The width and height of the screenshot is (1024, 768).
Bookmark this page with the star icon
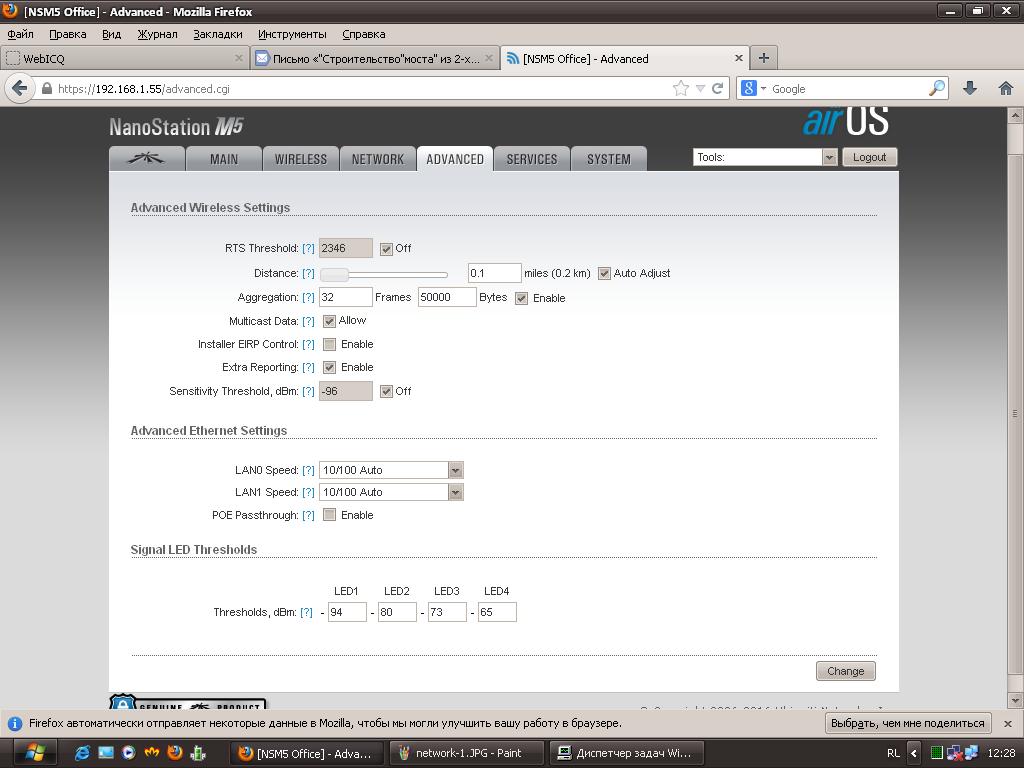pyautogui.click(x=680, y=88)
